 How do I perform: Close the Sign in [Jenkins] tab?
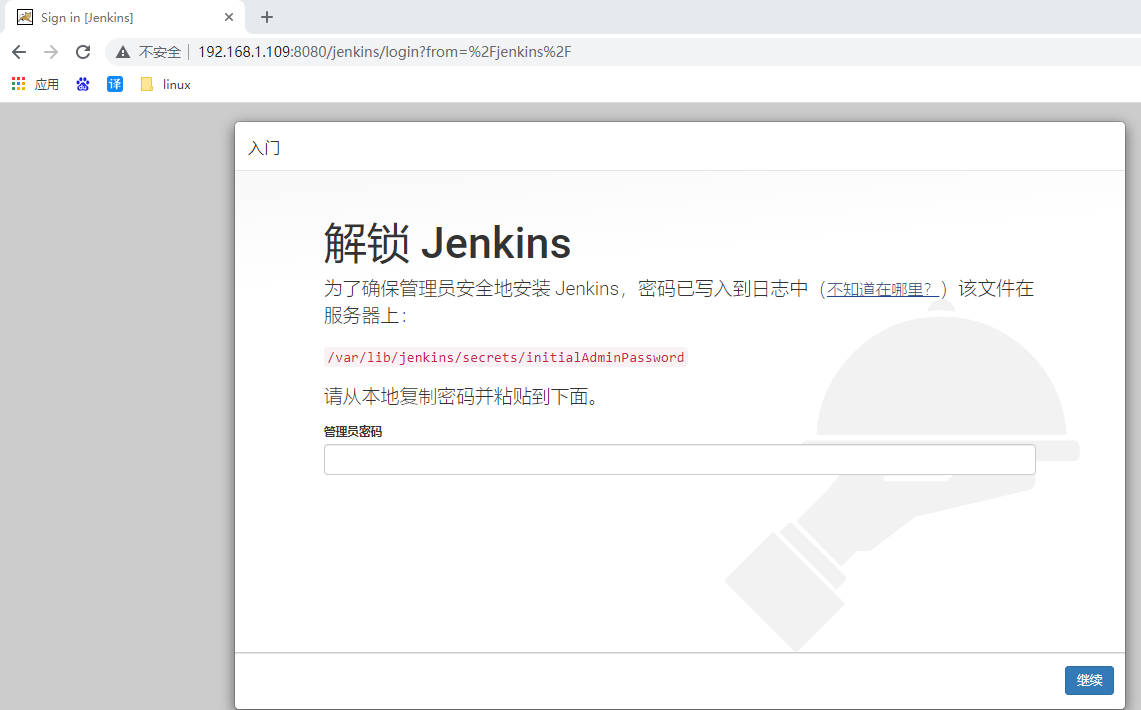click(x=228, y=17)
